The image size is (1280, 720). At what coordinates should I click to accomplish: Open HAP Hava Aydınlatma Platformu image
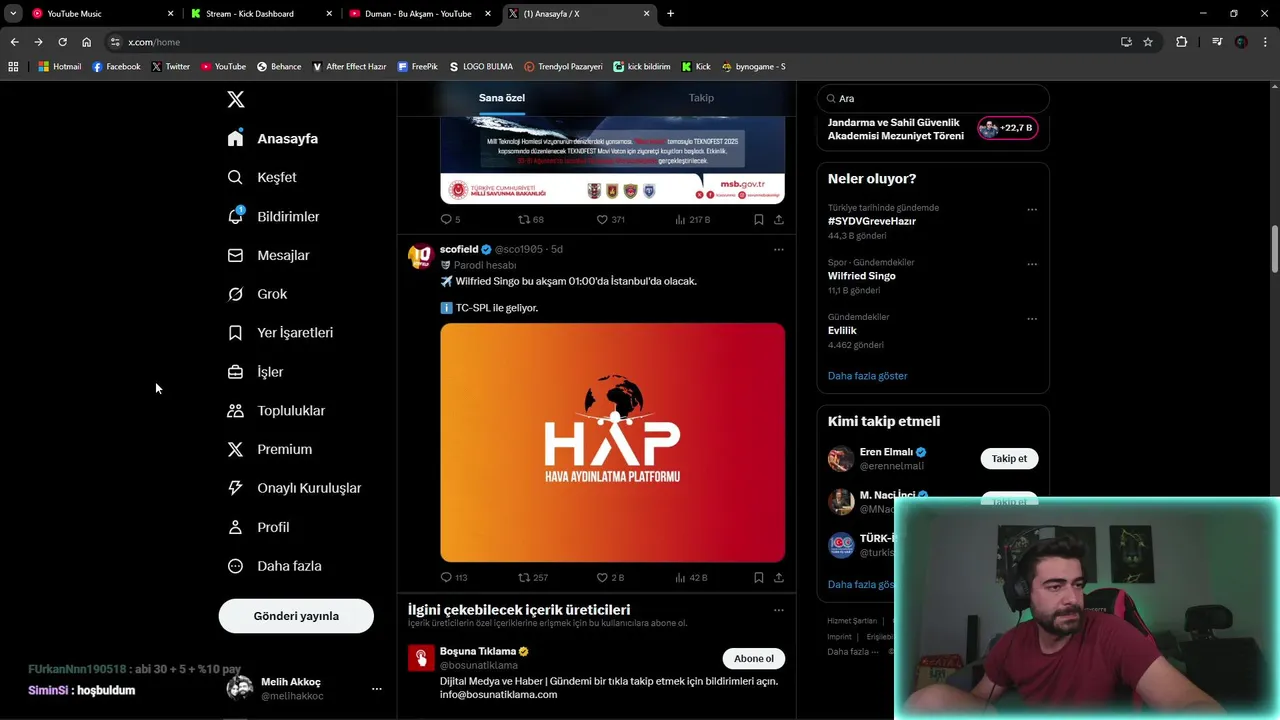point(612,442)
